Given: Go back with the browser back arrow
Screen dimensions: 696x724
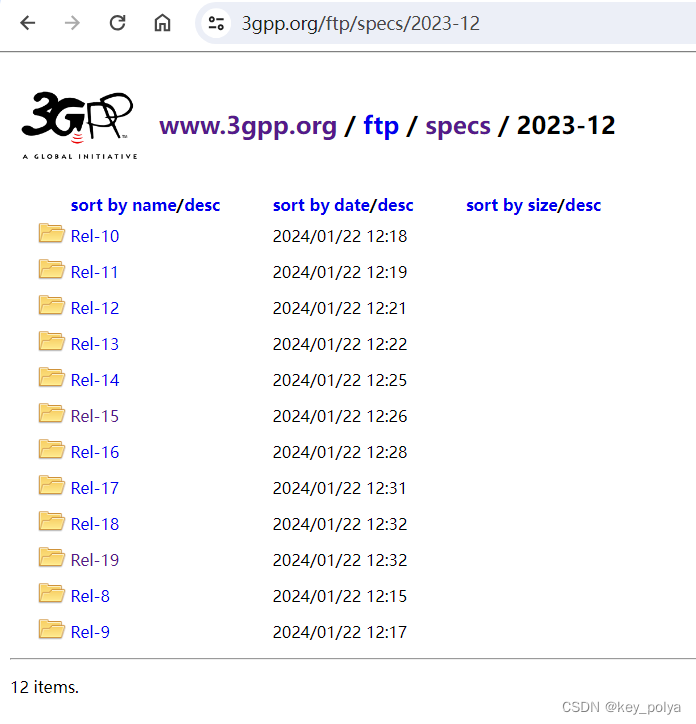Looking at the screenshot, I should click(28, 23).
